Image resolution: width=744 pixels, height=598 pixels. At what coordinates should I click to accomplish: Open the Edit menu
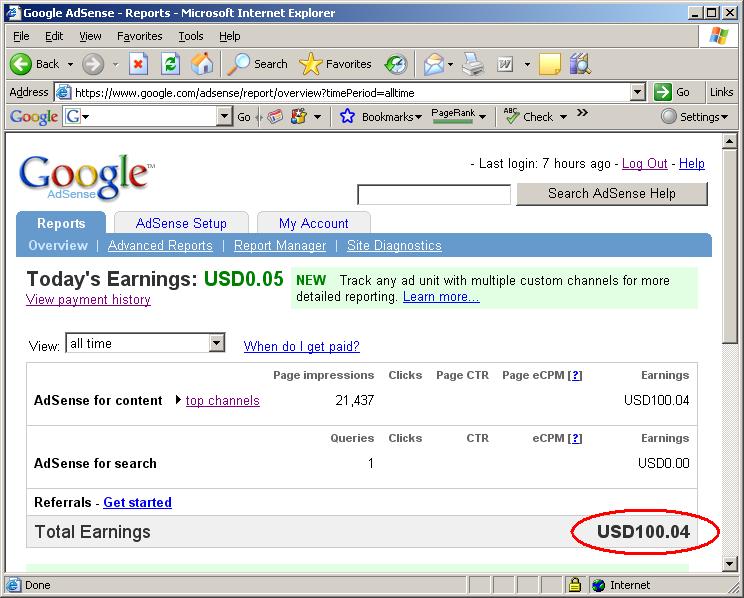[x=54, y=36]
